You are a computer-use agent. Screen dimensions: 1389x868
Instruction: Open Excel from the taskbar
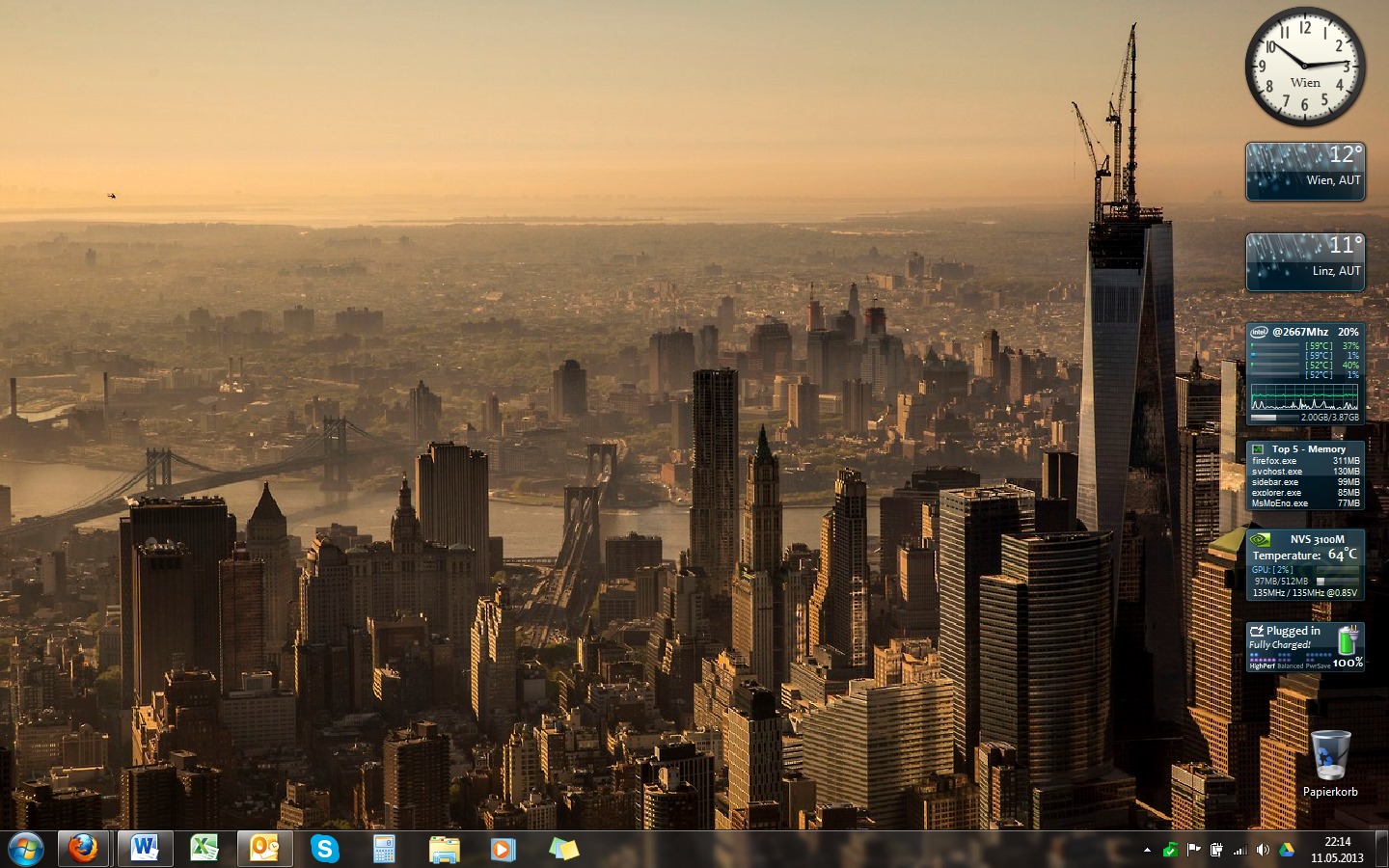click(204, 849)
